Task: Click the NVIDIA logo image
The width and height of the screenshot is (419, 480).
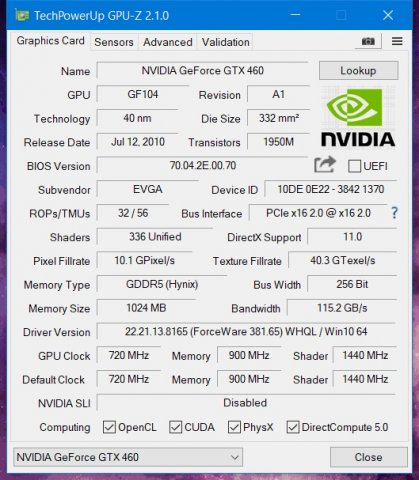Action: 358,117
